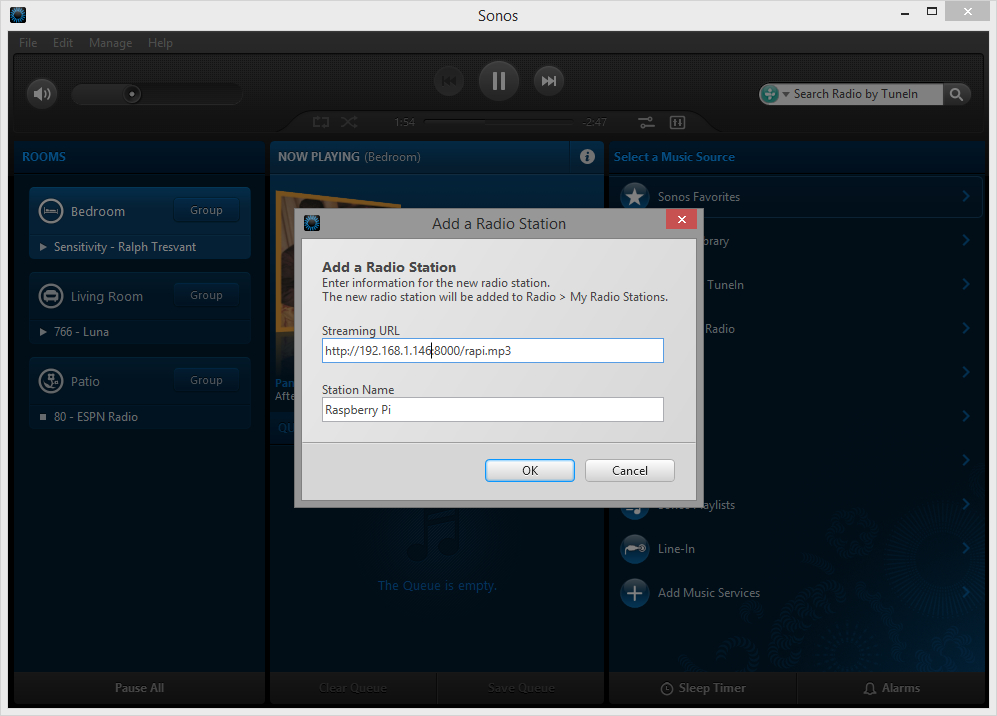
Task: Open the File menu
Action: coord(28,43)
